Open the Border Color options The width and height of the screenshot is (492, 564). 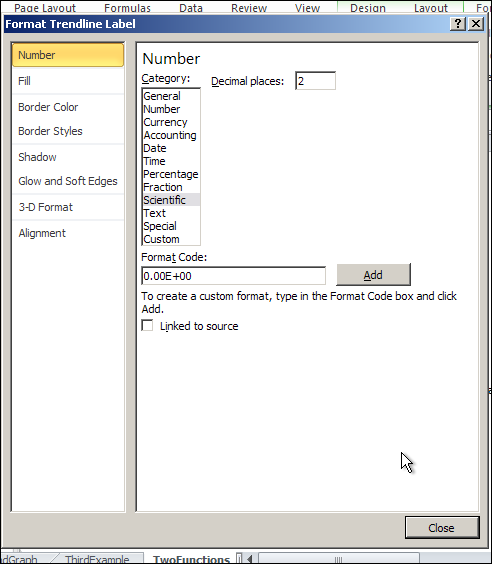pyautogui.click(x=68, y=107)
